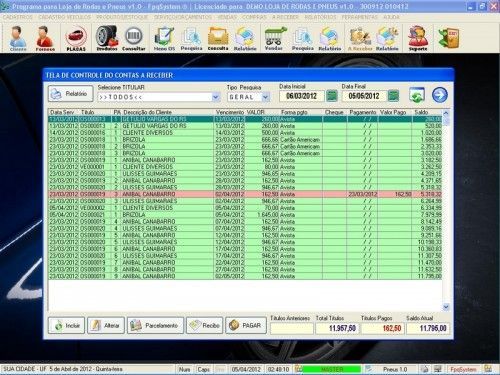Open calendar picker for Data Inicial

point(331,96)
